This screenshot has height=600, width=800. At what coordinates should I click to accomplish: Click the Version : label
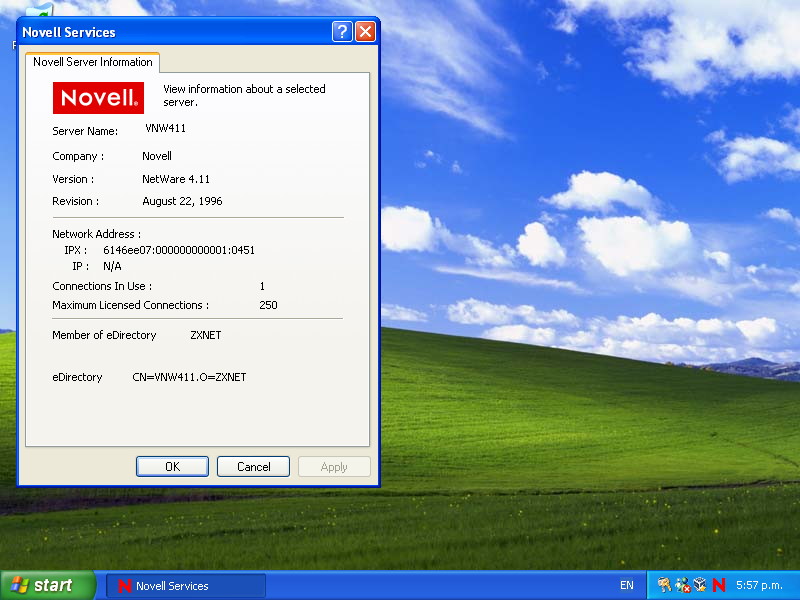click(73, 179)
